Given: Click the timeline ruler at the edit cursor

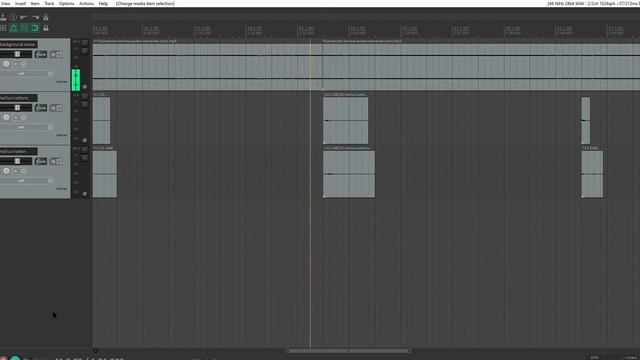Looking at the screenshot, I should 310,31.
